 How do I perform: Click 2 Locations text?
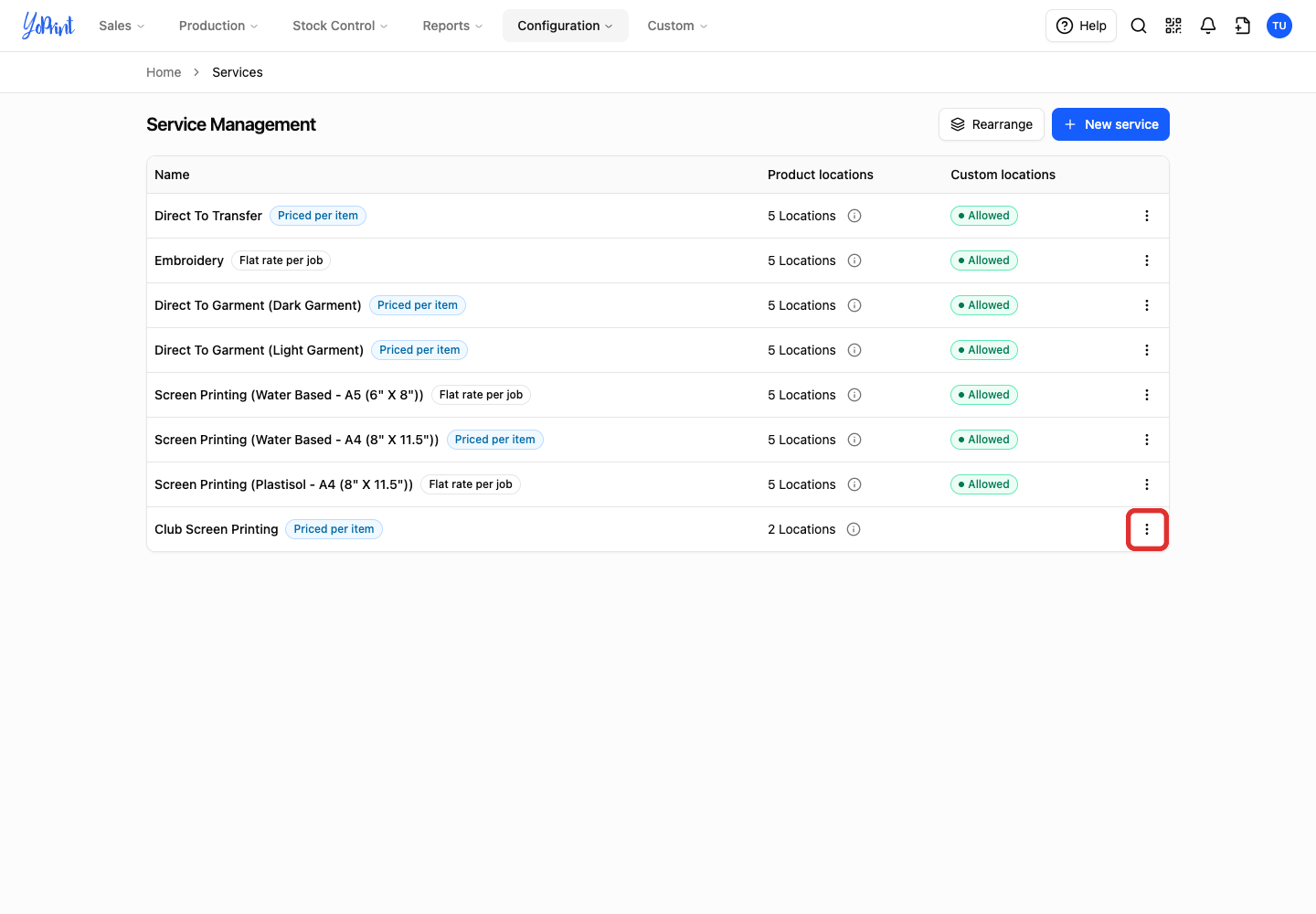[x=801, y=529]
